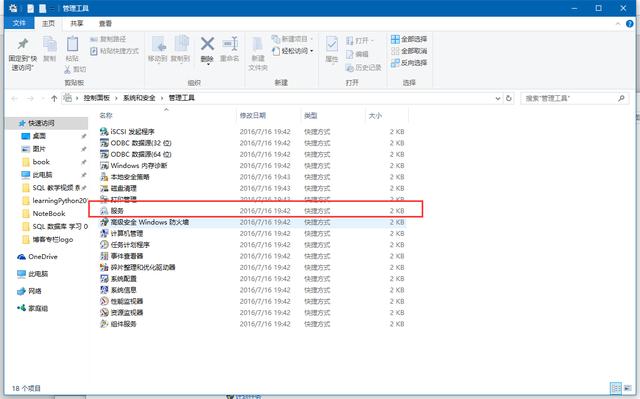
Task: Switch to details view in status bar
Action: point(615,388)
